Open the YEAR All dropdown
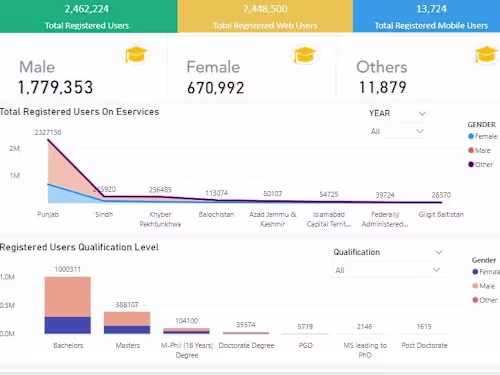This screenshot has width=500, height=375. 397,131
